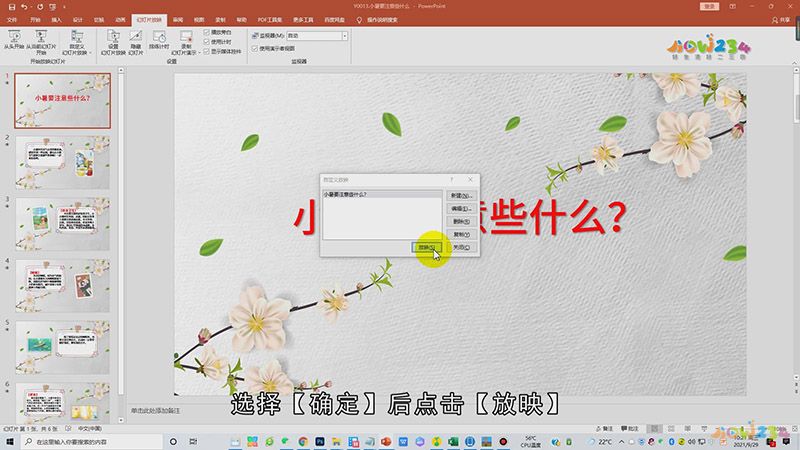Click the Windows Start button
Image resolution: width=800 pixels, height=450 pixels.
click(x=10, y=441)
